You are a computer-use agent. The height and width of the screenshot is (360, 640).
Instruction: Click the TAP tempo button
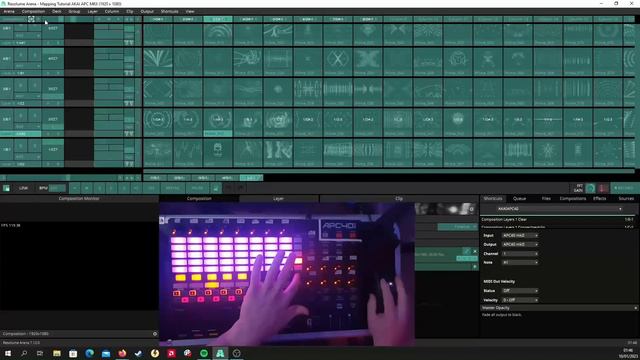coord(151,188)
